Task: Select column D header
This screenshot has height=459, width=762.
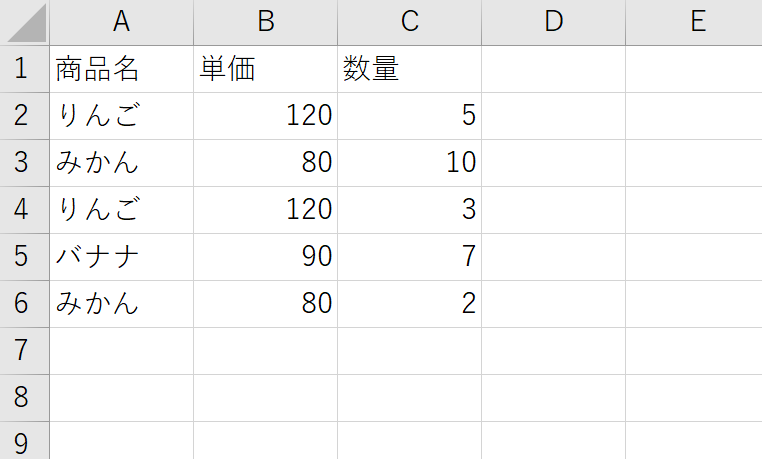Action: pos(554,22)
